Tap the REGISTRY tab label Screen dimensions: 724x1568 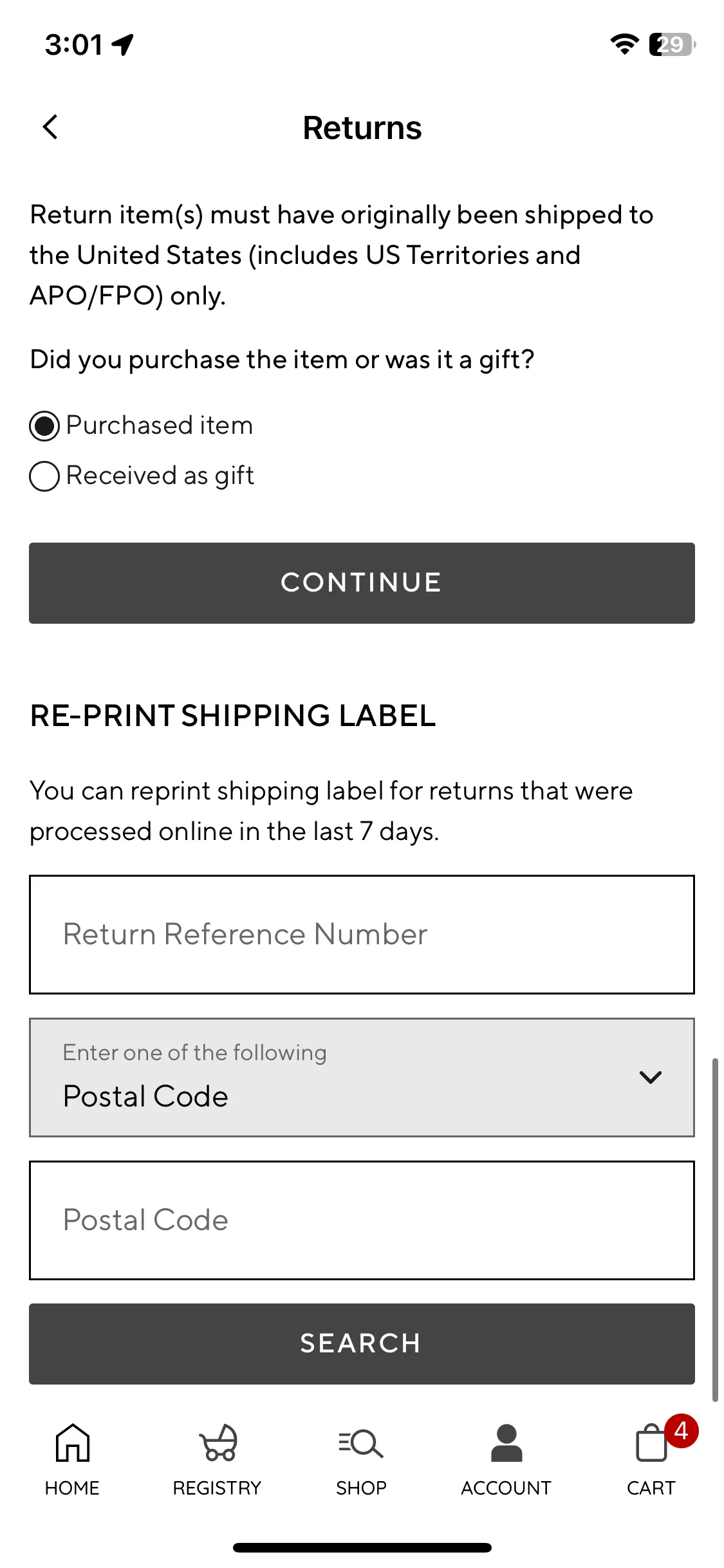(217, 1488)
